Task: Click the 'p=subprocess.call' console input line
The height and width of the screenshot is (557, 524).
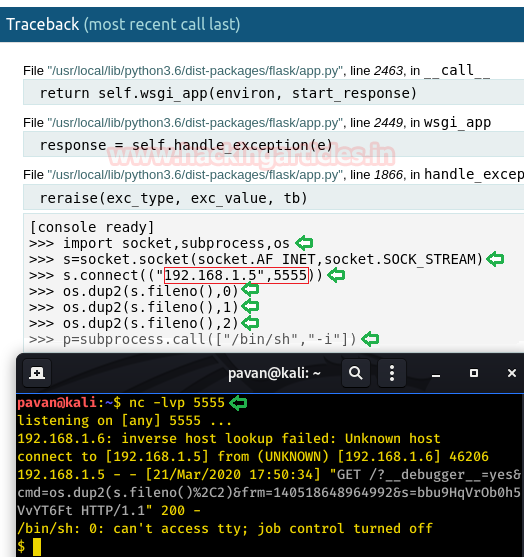Action: [193, 339]
